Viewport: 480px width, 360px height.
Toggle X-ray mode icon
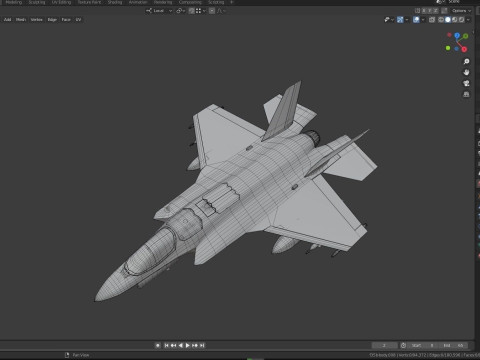coord(432,20)
